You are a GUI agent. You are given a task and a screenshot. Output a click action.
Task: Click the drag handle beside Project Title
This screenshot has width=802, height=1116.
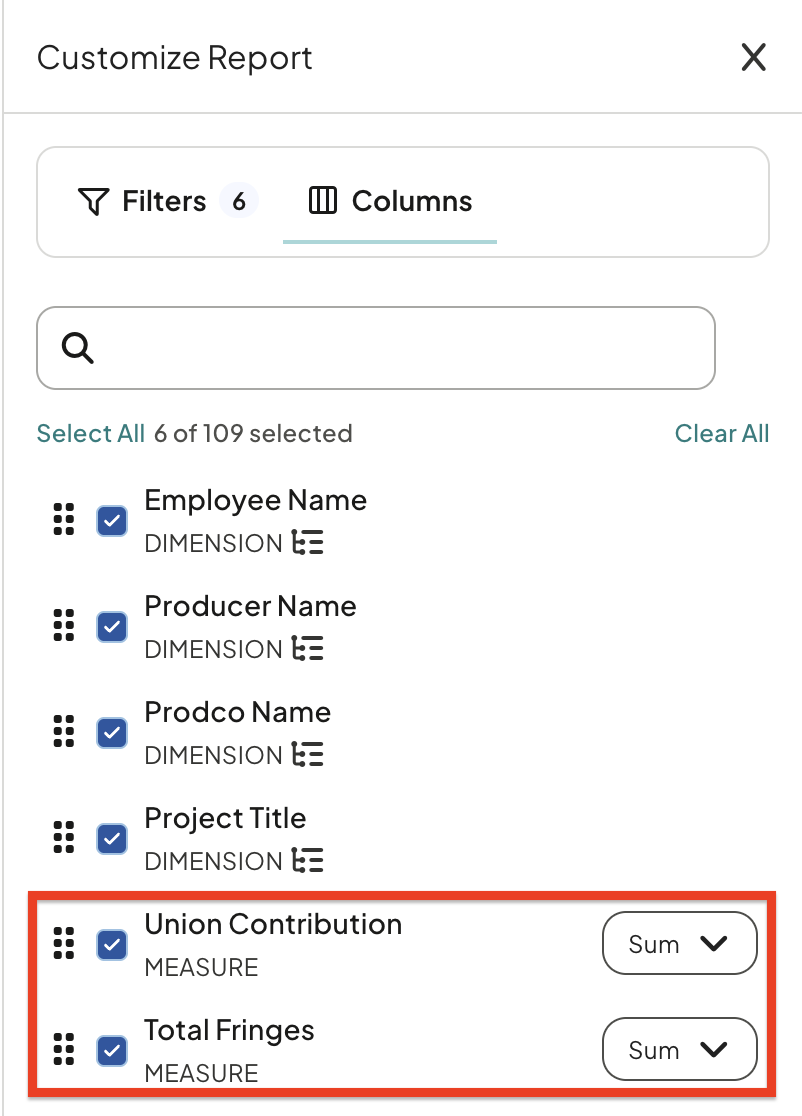(x=64, y=838)
